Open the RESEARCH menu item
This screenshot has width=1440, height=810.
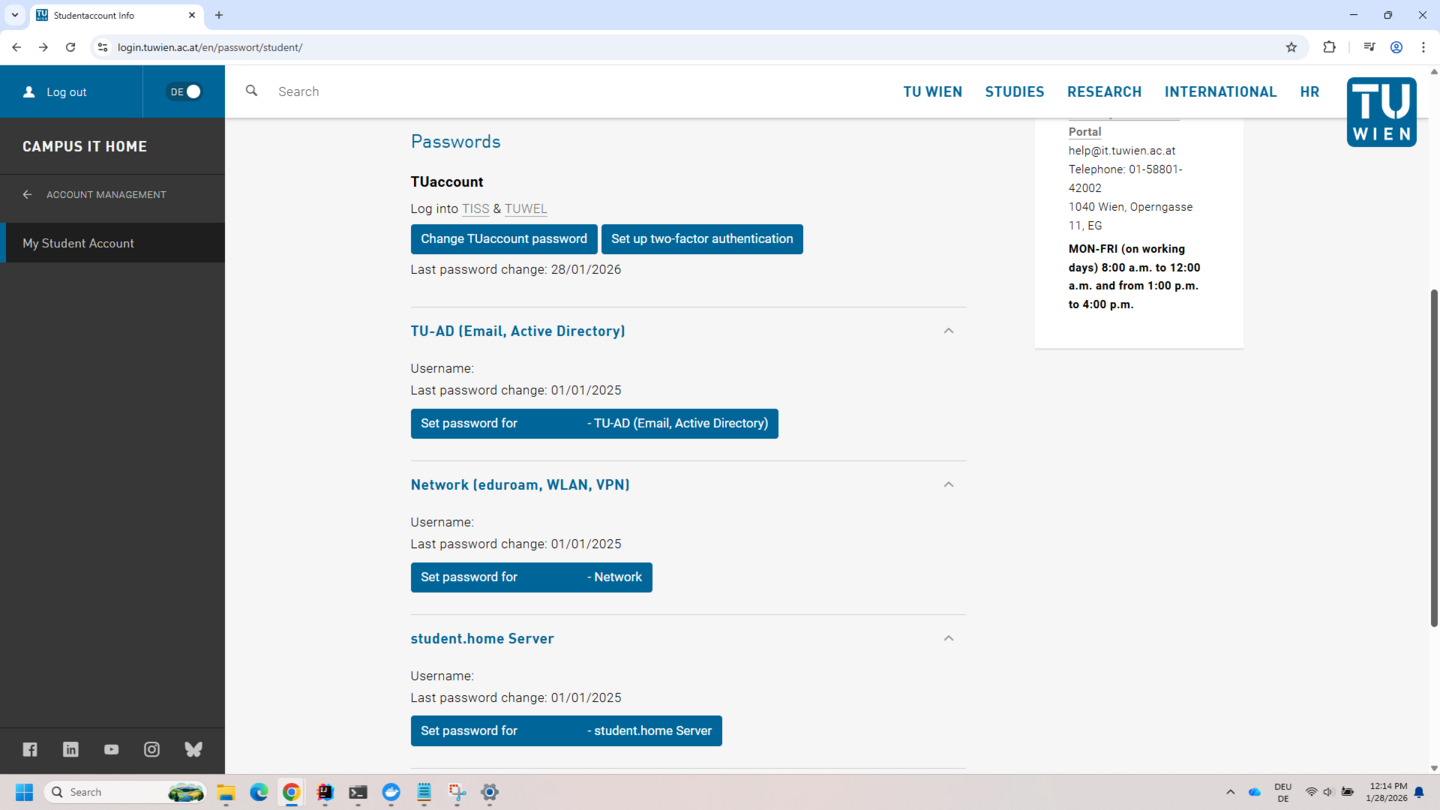point(1104,92)
